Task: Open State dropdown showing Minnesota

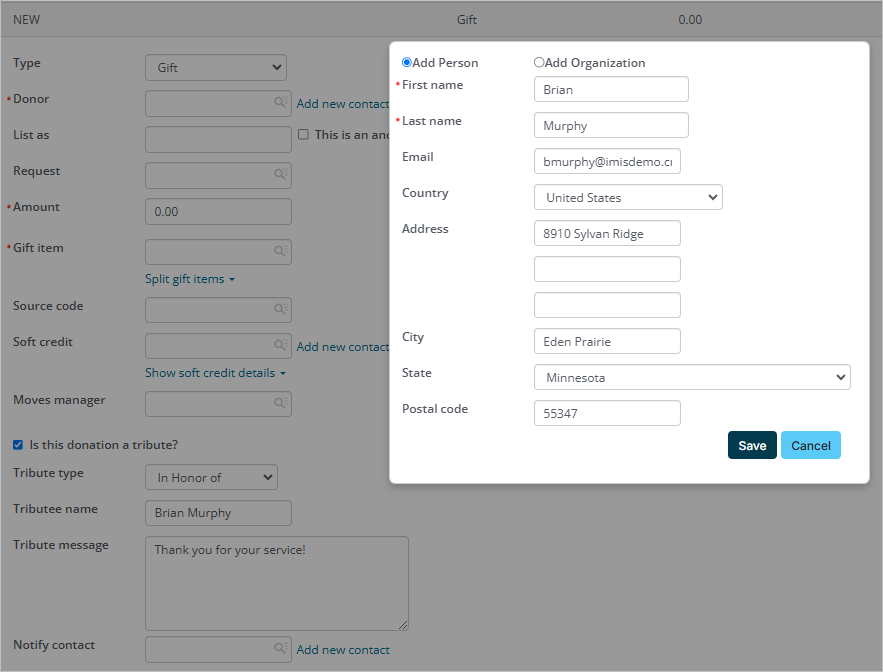Action: click(692, 377)
